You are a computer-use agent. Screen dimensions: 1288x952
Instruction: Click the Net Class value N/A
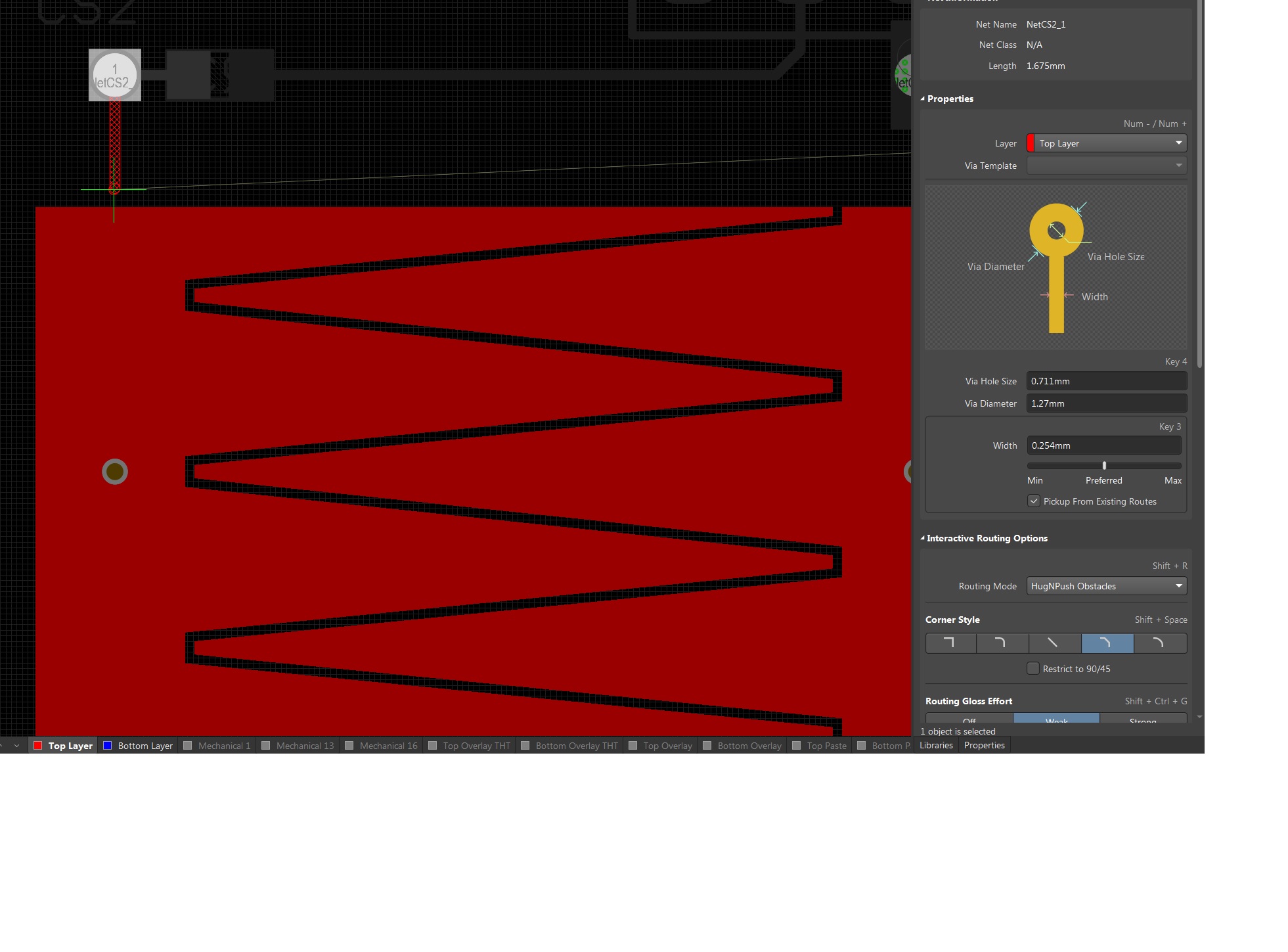(x=1034, y=45)
